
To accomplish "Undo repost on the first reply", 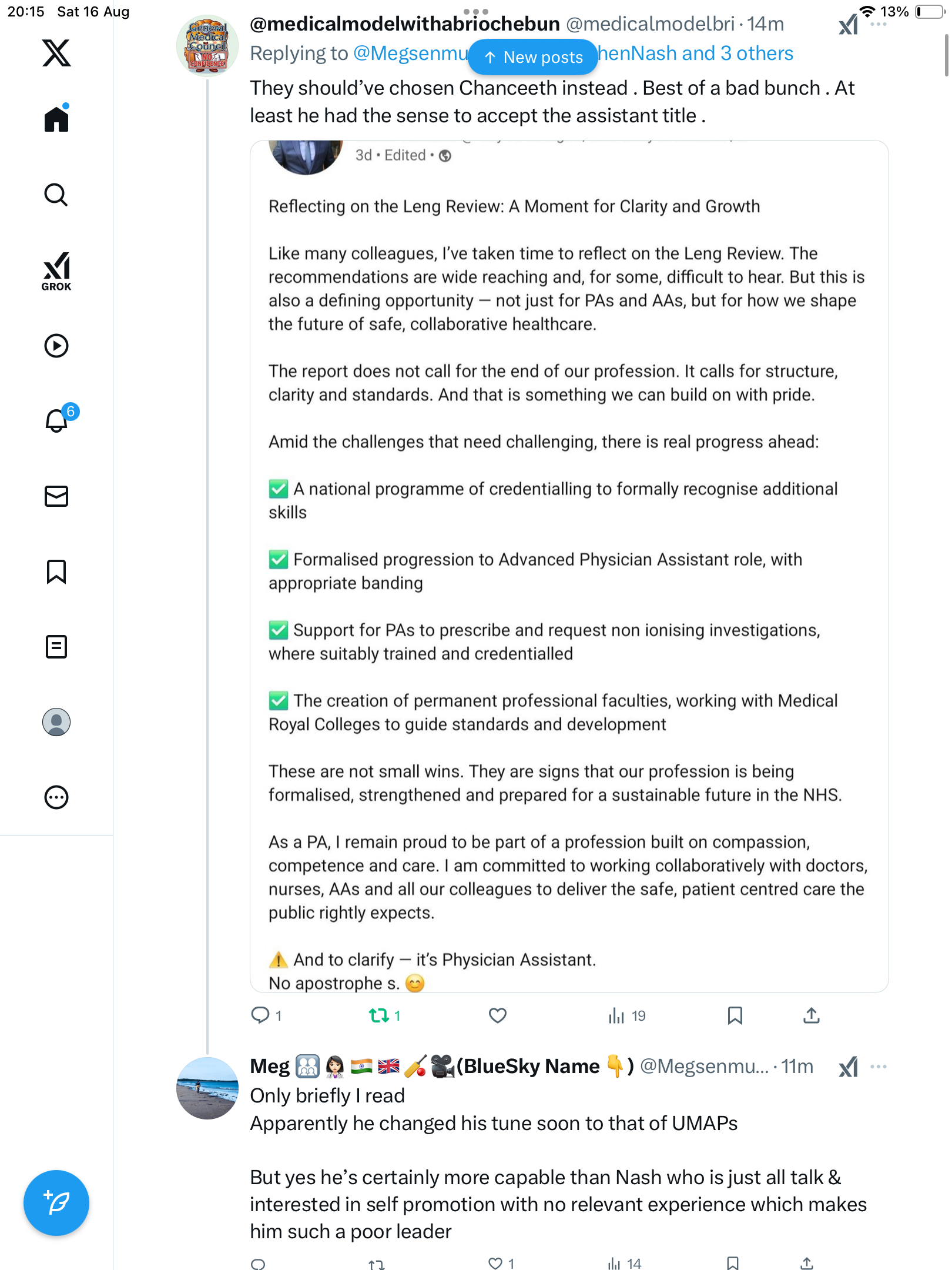I will click(x=379, y=1015).
